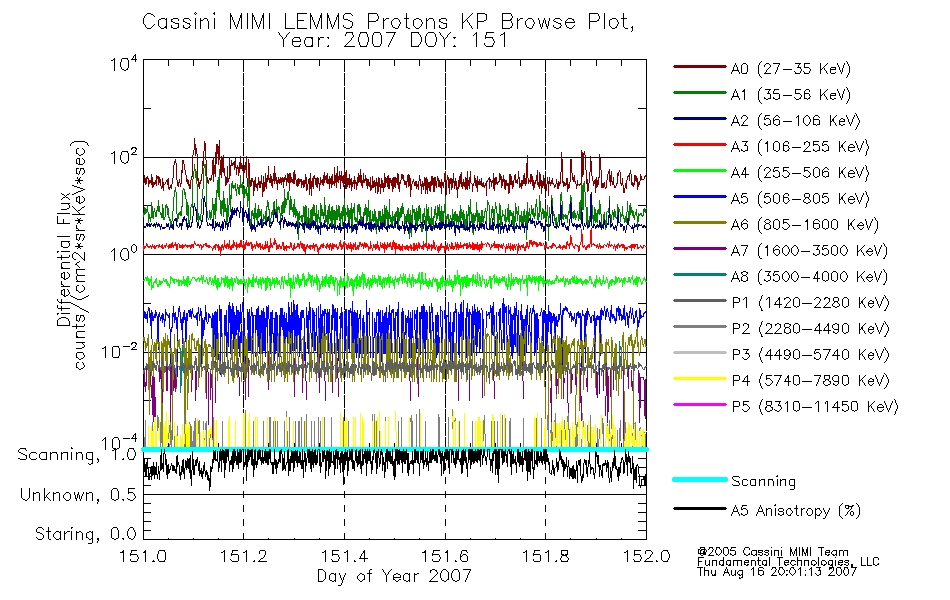Click the A1 (35-56 KeV) legend label
This screenshot has height=600, width=950.
[790, 95]
